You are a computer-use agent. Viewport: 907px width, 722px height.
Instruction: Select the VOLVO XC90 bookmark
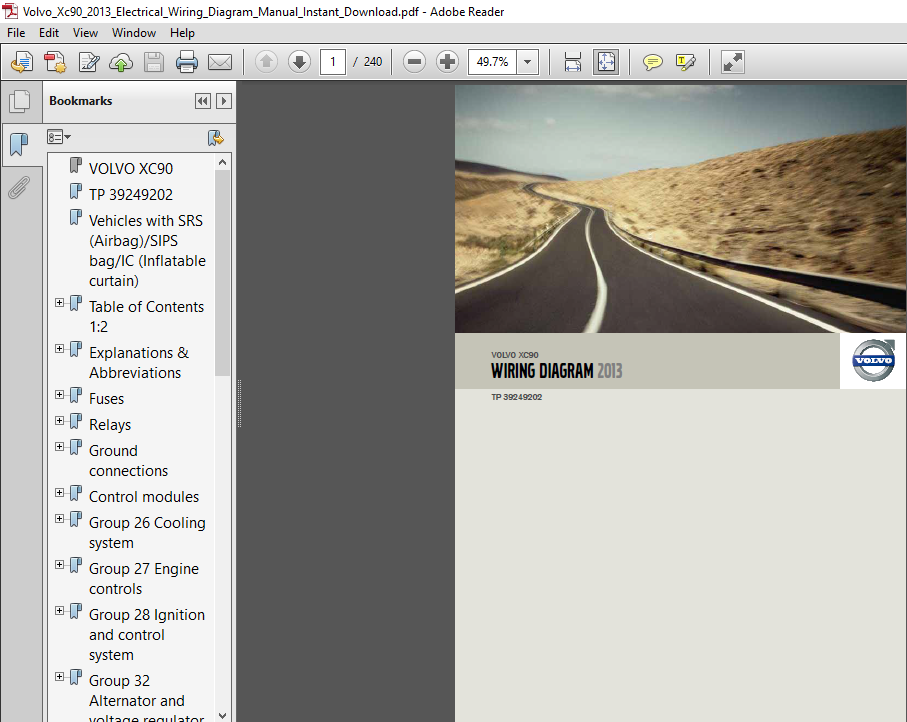coord(131,168)
